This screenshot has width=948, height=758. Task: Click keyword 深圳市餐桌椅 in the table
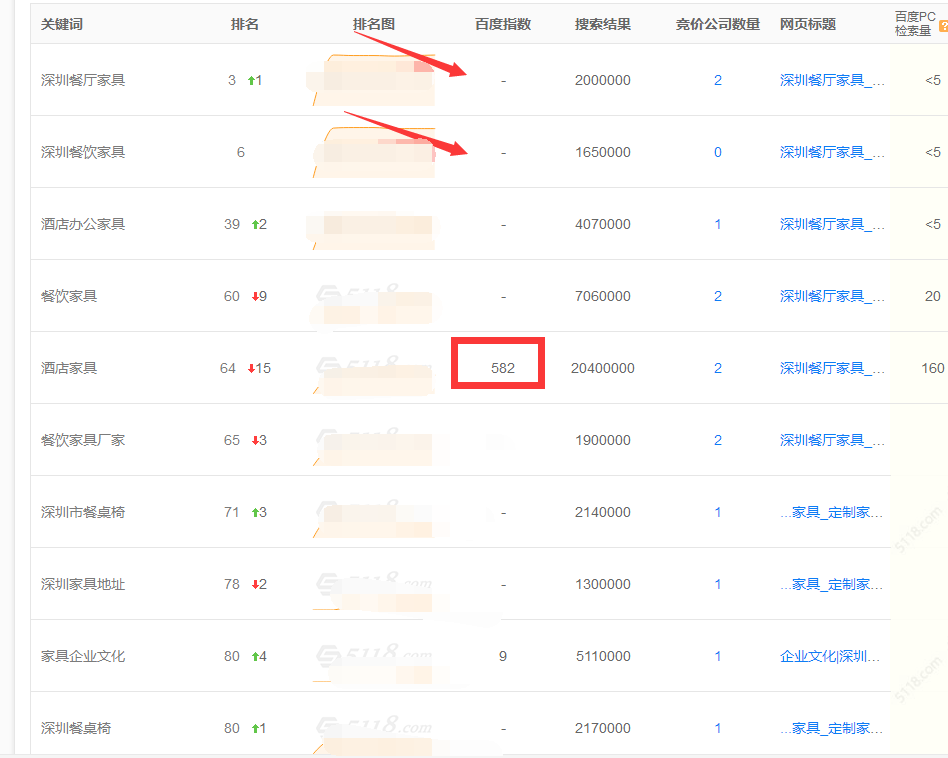point(83,512)
